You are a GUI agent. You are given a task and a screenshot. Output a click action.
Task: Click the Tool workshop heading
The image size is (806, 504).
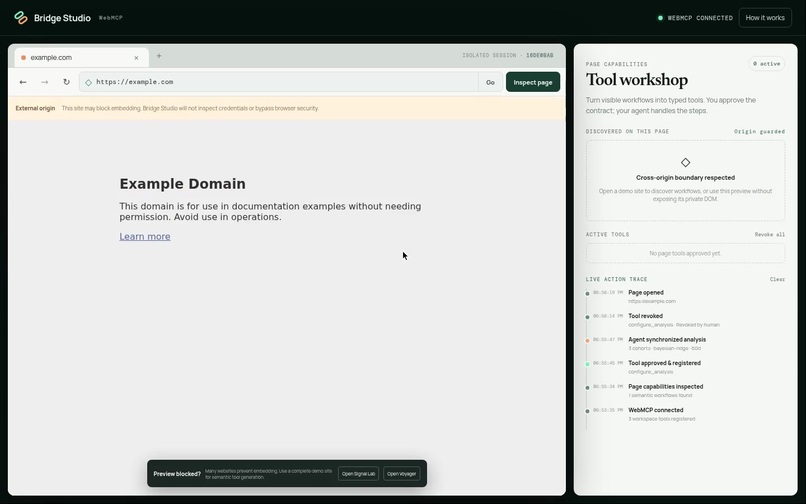tap(636, 80)
